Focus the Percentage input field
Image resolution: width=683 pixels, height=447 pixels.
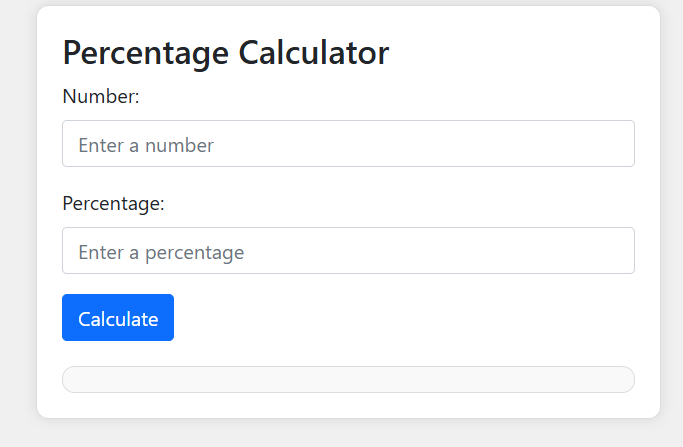click(348, 251)
